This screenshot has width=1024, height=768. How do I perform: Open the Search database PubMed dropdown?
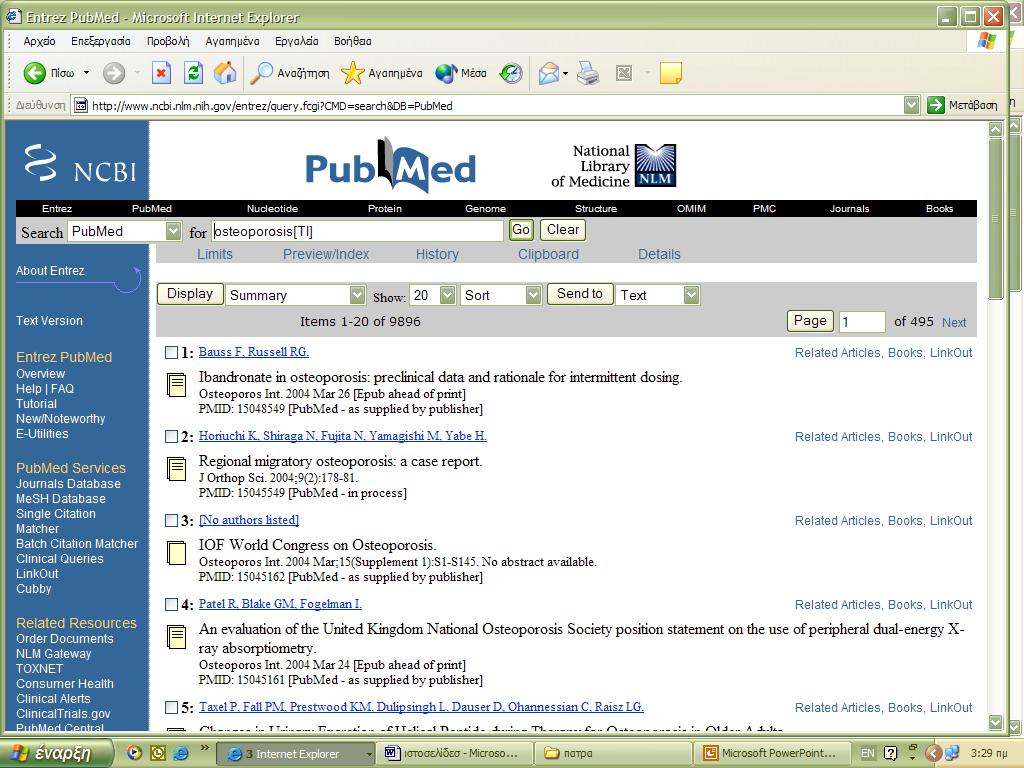[173, 231]
